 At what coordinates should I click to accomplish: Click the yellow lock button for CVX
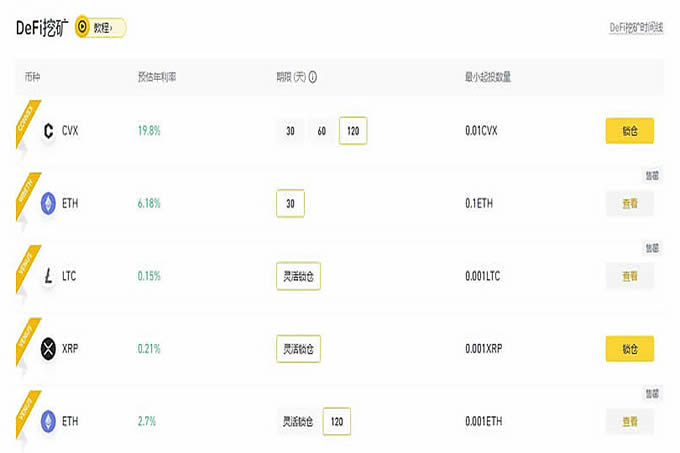[x=630, y=131]
